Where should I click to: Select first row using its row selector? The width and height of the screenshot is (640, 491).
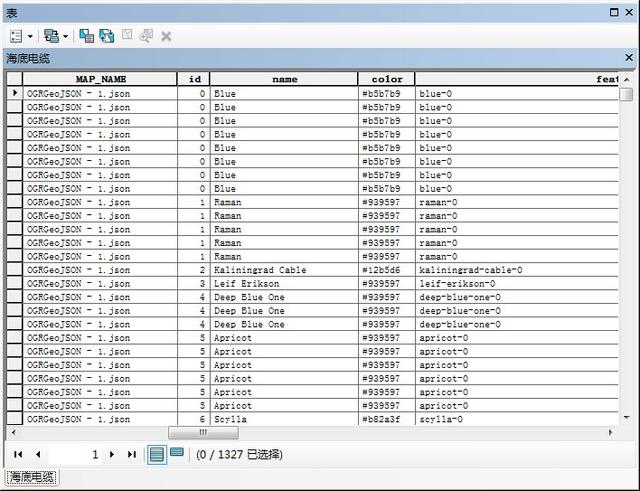click(14, 93)
